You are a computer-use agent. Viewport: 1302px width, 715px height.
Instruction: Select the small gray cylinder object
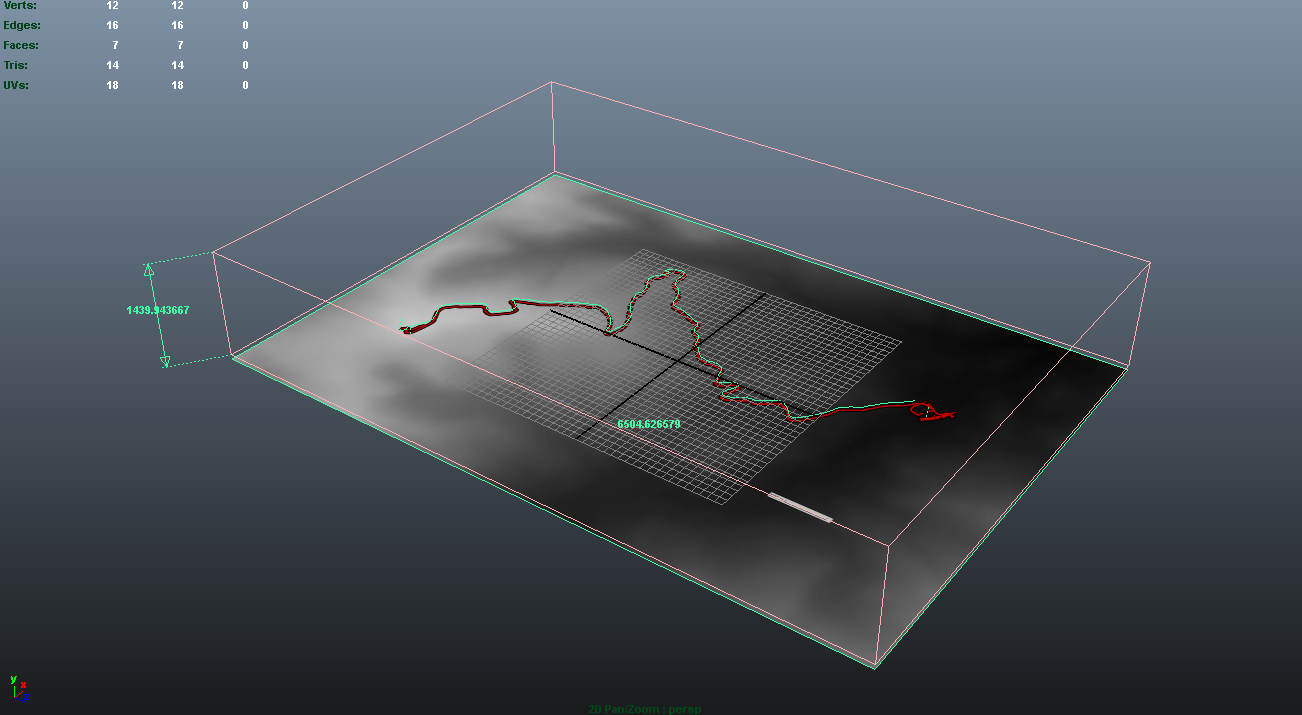point(800,507)
